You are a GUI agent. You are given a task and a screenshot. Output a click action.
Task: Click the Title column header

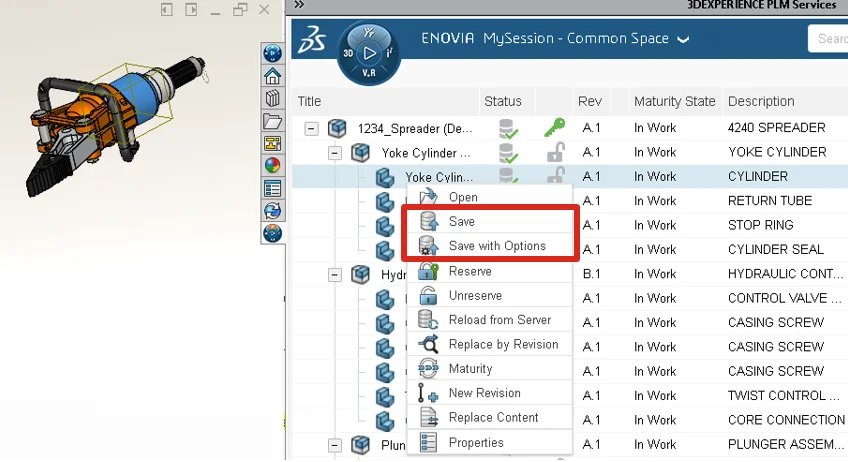[386, 101]
